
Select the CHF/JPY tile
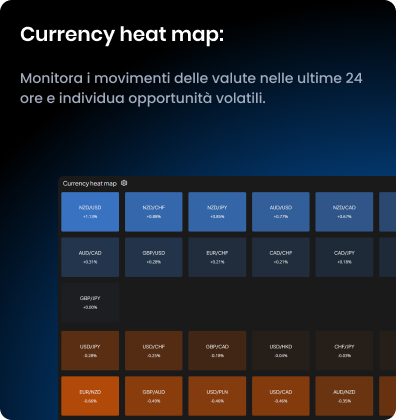[x=344, y=351]
